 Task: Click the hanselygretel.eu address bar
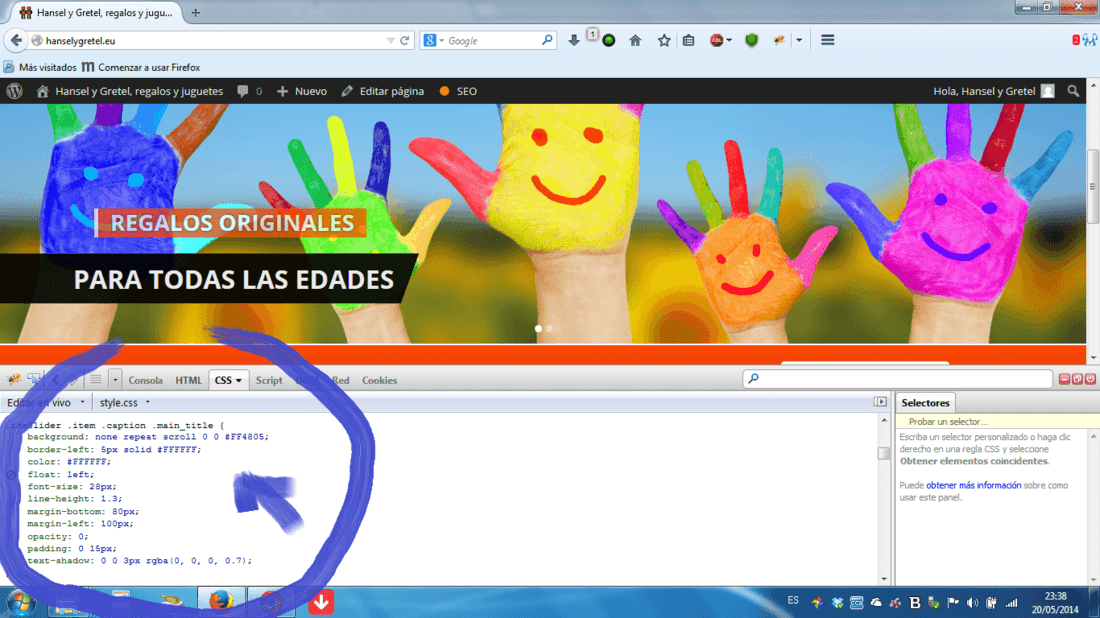[210, 41]
